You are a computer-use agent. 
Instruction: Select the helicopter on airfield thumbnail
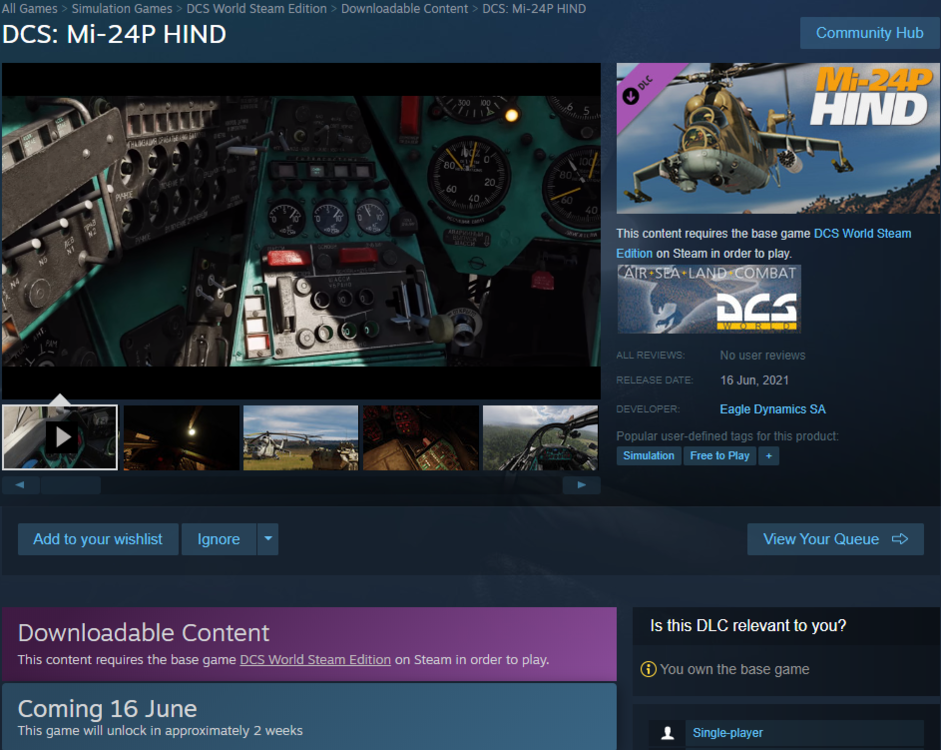coord(301,437)
